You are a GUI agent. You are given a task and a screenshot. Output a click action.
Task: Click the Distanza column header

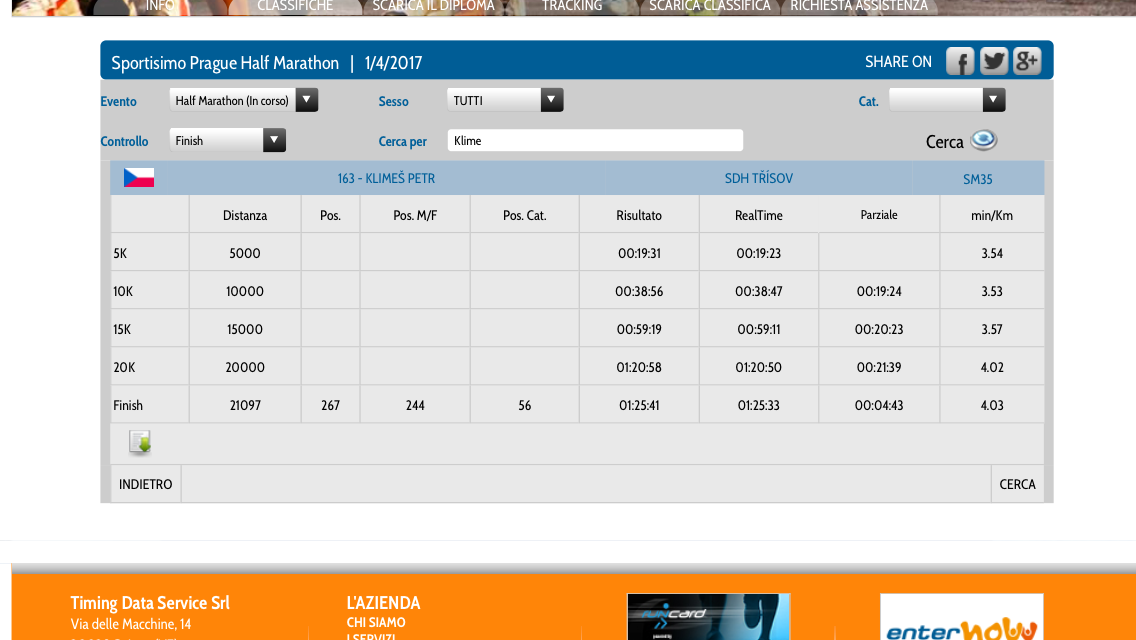[245, 215]
